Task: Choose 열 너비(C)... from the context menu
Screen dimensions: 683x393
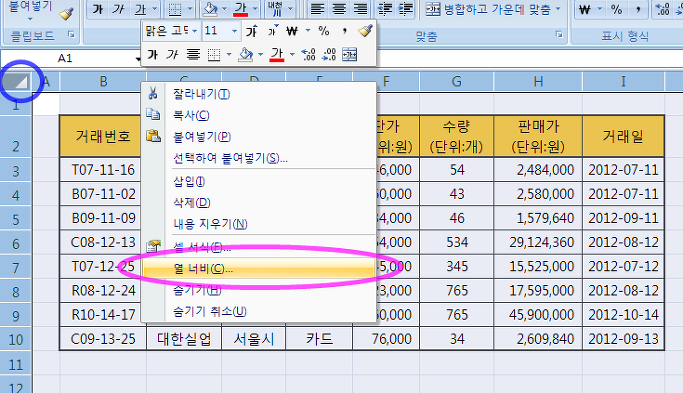Action: (x=259, y=268)
